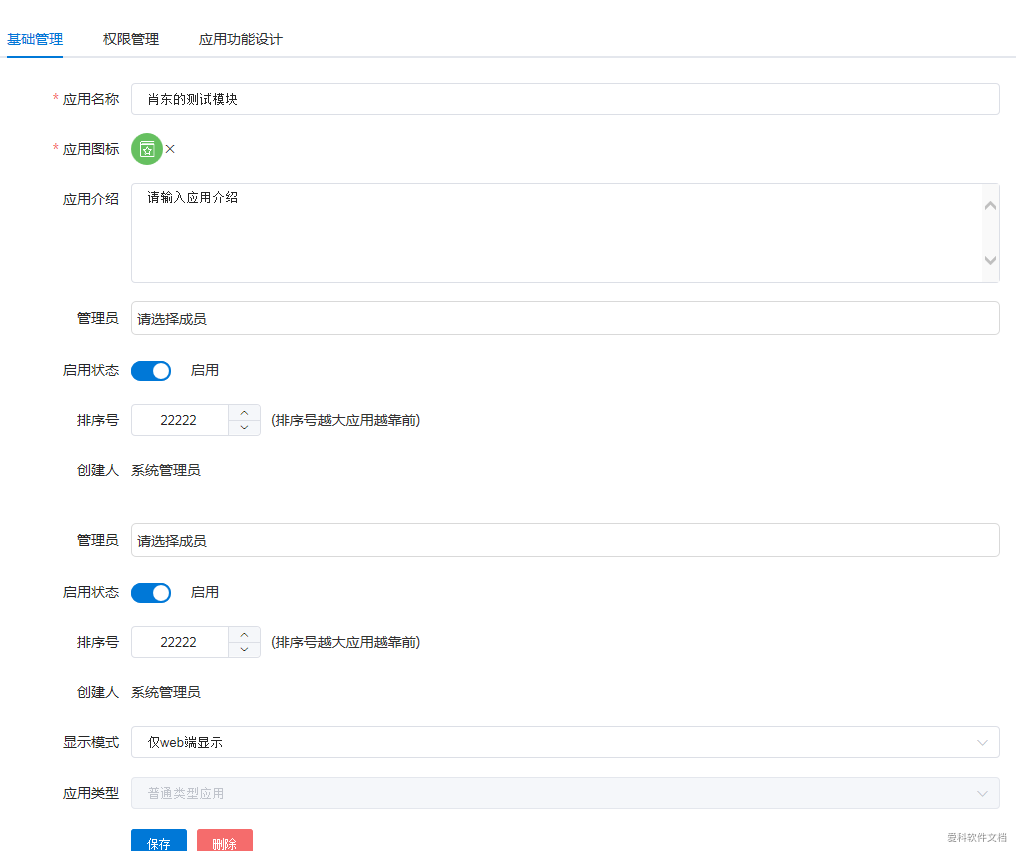Click the first 排序号 number field
The width and height of the screenshot is (1016, 851).
179,420
